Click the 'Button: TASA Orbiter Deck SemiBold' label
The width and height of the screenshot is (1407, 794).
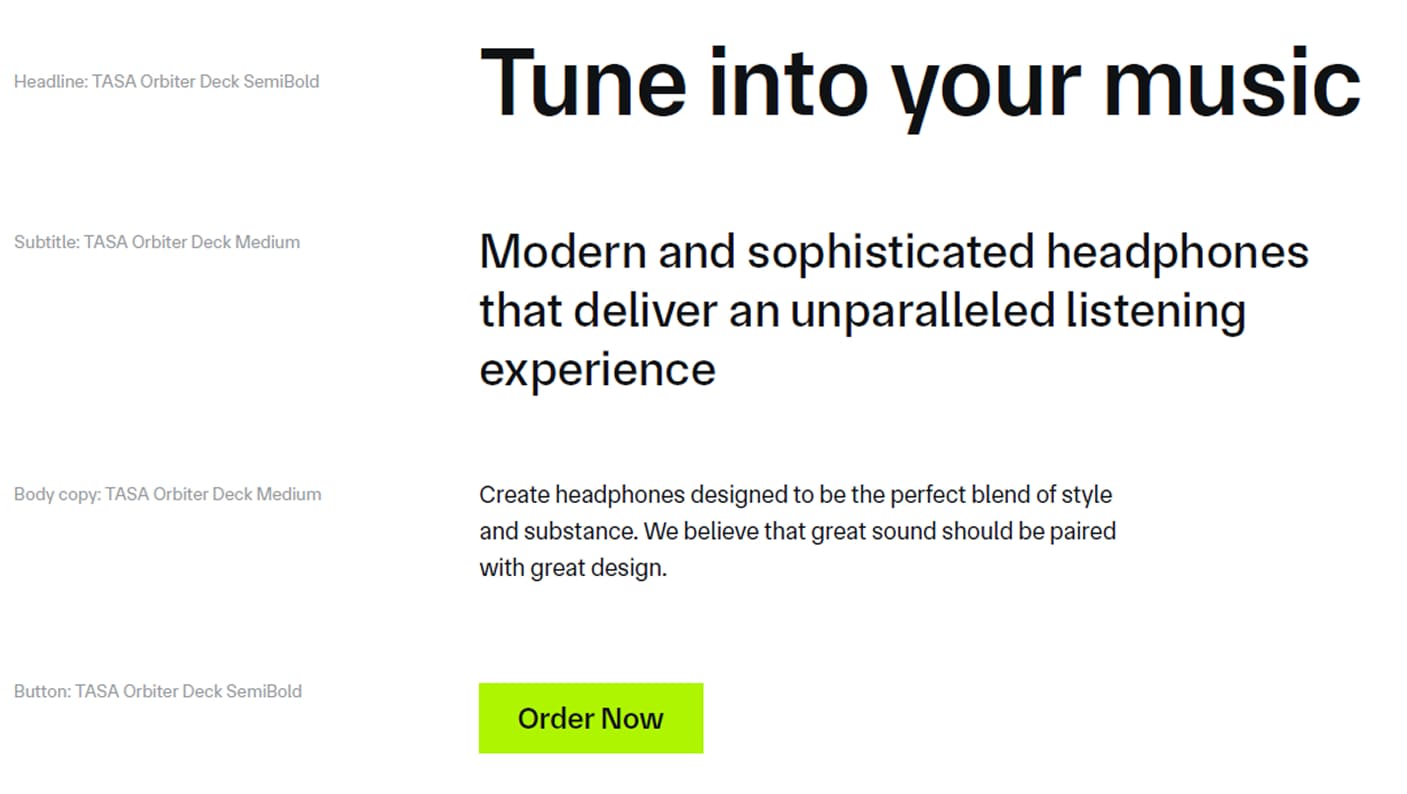tap(158, 691)
